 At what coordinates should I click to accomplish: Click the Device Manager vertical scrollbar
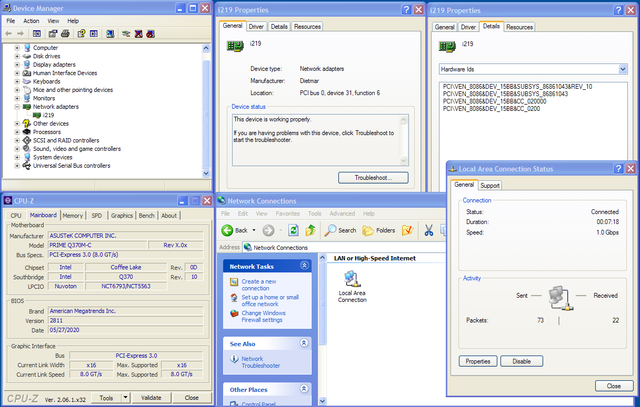206,111
